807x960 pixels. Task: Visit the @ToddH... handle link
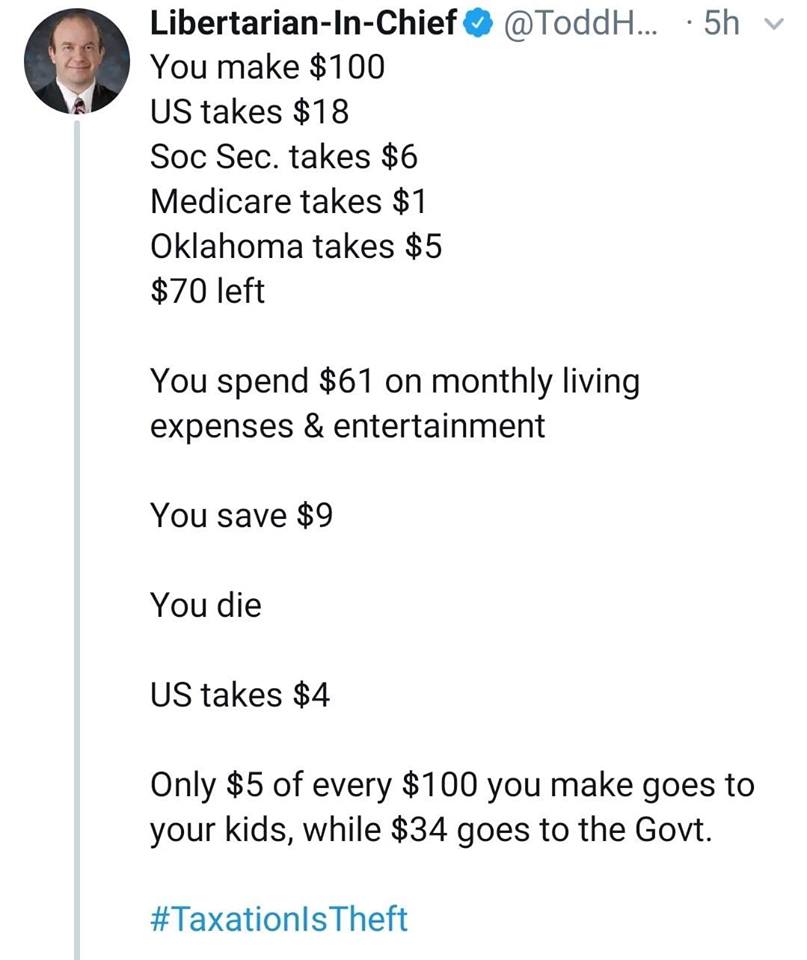coord(580,23)
